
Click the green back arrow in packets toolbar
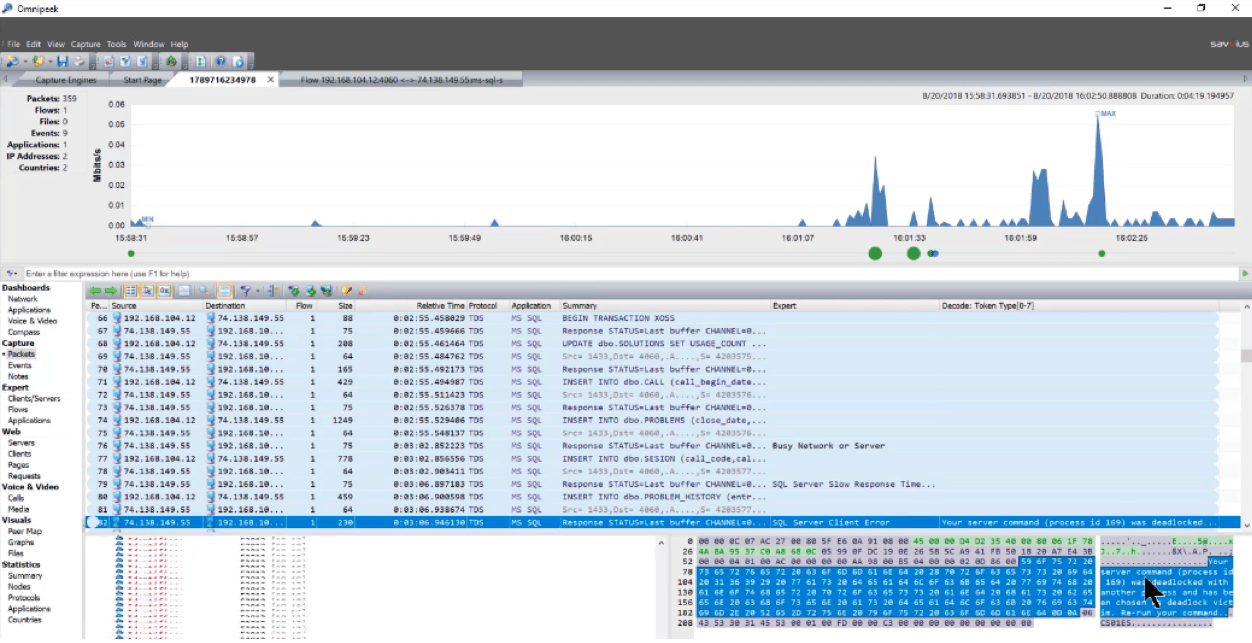[x=96, y=291]
